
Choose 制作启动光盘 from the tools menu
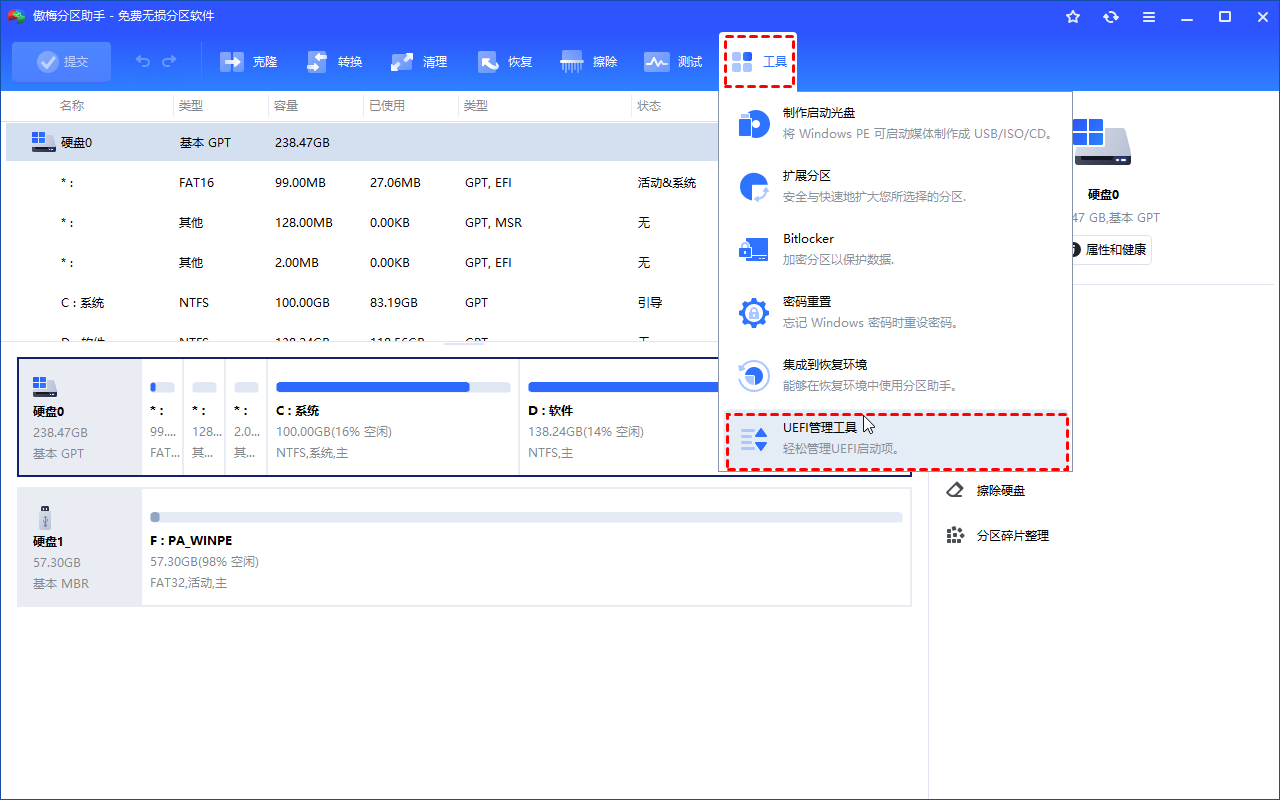coord(896,123)
